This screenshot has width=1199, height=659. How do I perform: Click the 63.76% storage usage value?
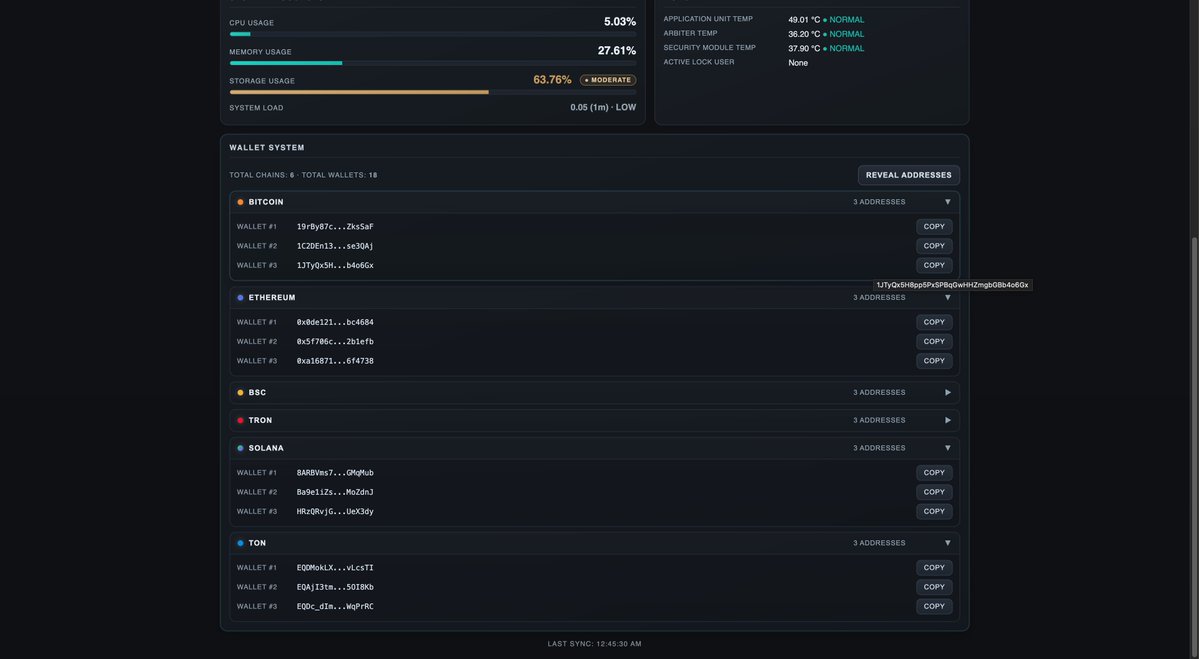552,80
